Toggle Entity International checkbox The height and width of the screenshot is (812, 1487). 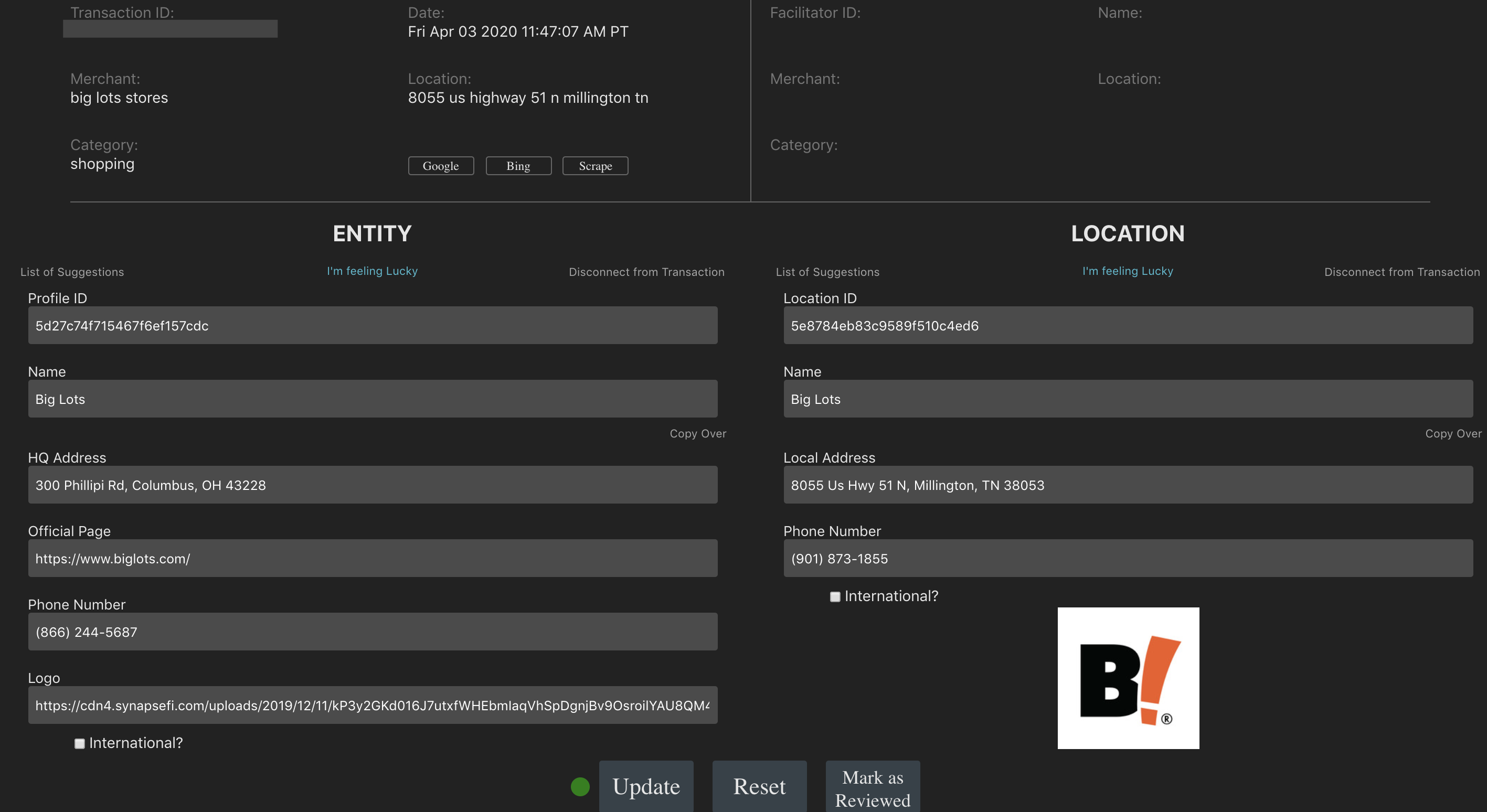coord(80,743)
